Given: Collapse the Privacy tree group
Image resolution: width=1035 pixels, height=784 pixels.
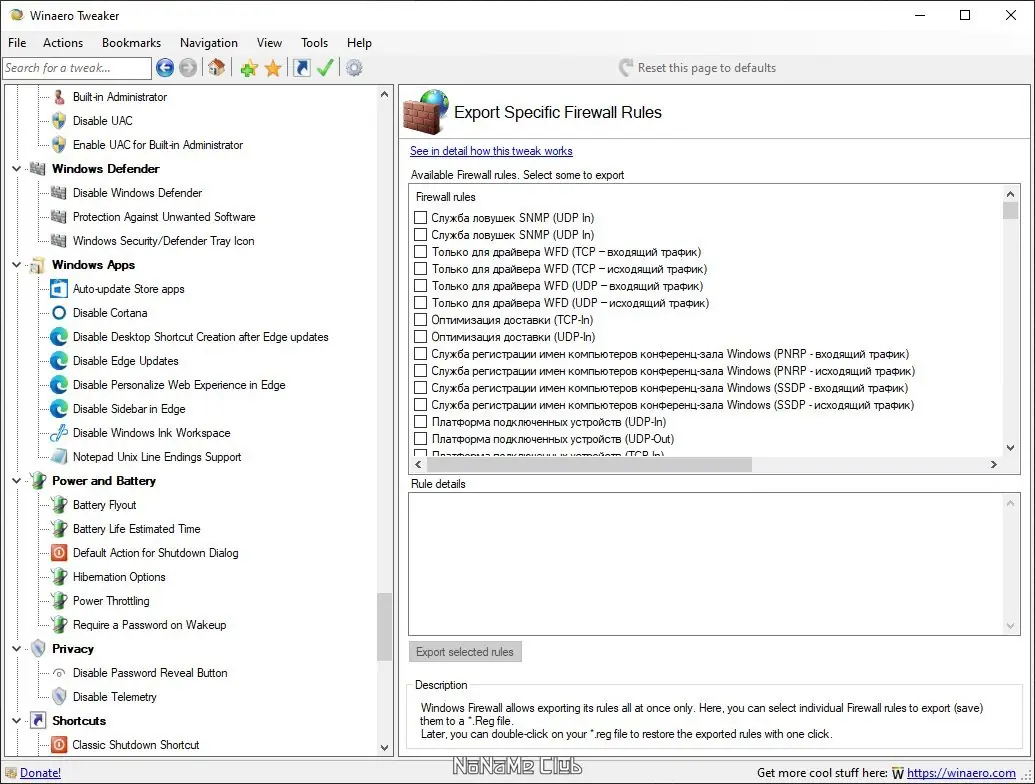Looking at the screenshot, I should (x=17, y=649).
